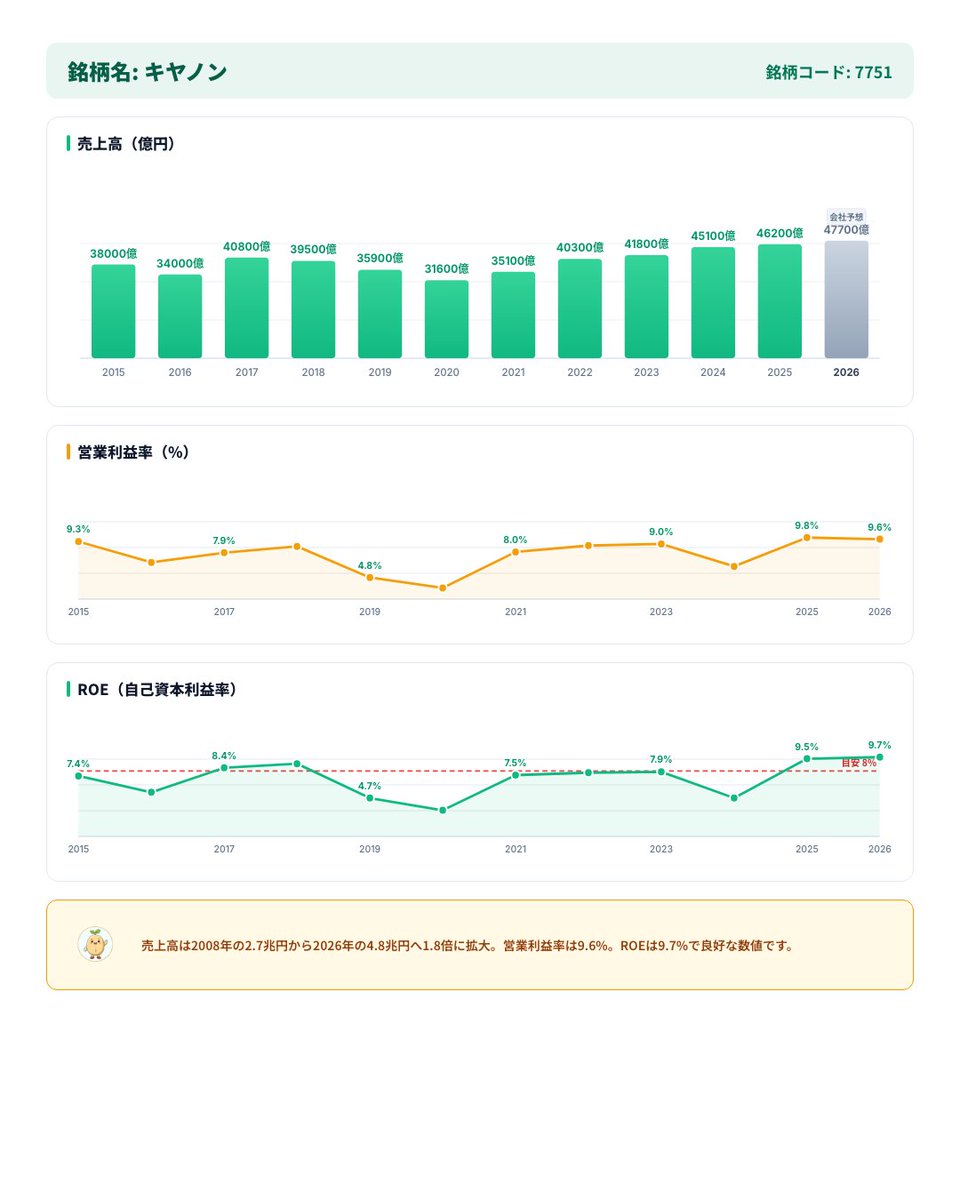Click the 9.6% label on operating margin chart
The image size is (960, 1200).
pos(879,527)
